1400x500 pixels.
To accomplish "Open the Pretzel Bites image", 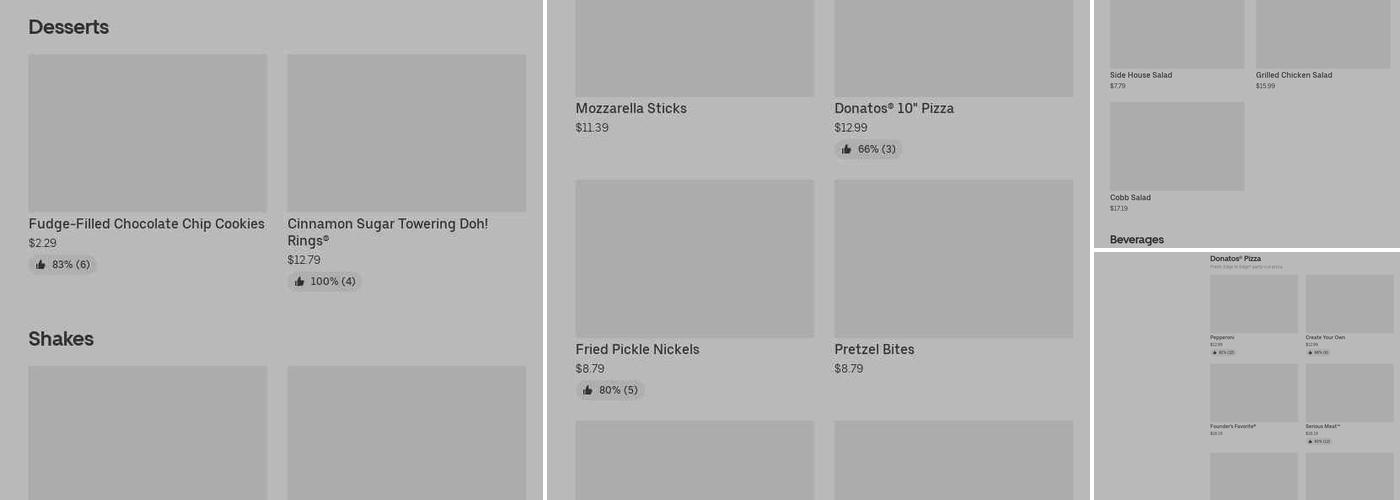I will pos(953,258).
